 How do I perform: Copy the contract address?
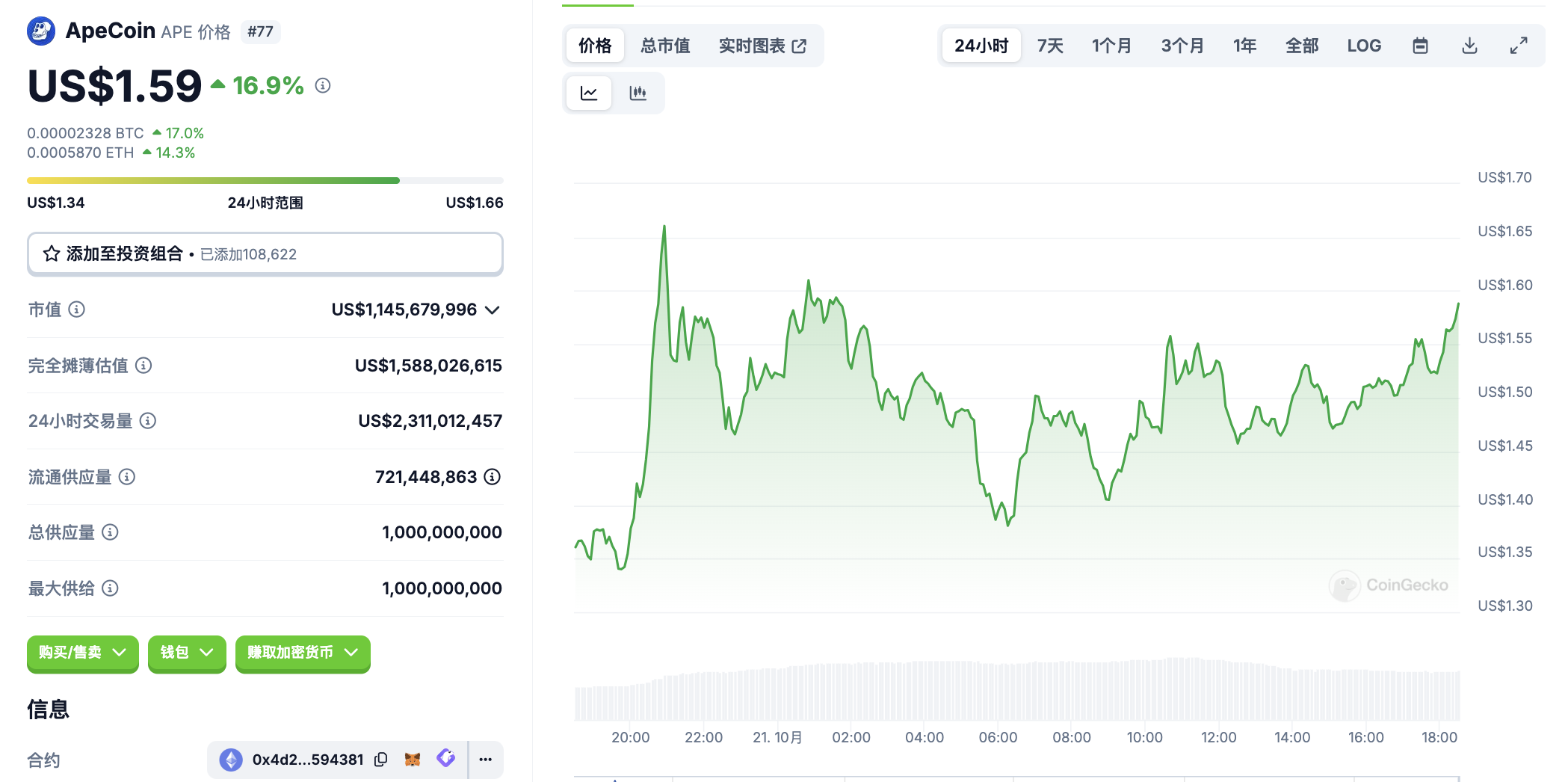(381, 760)
